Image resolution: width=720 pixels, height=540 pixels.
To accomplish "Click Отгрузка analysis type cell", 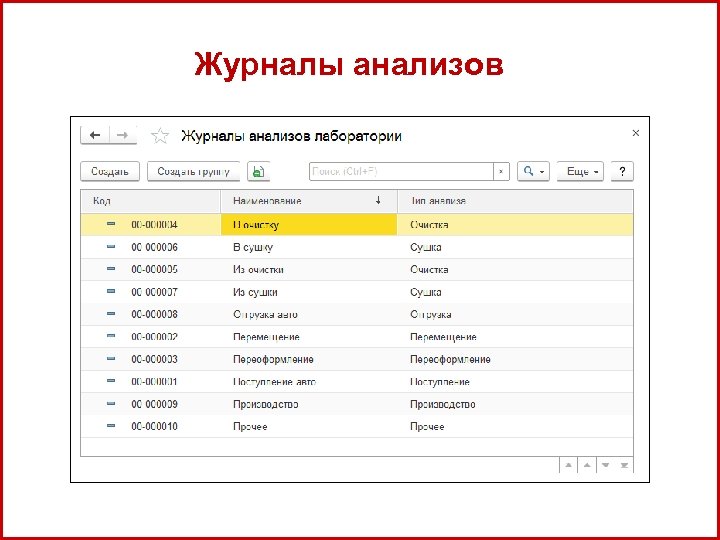I will point(515,315).
